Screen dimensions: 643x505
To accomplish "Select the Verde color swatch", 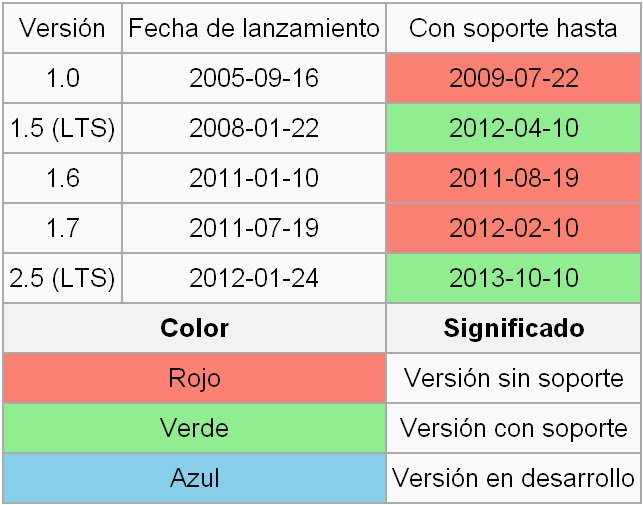I will point(194,428).
